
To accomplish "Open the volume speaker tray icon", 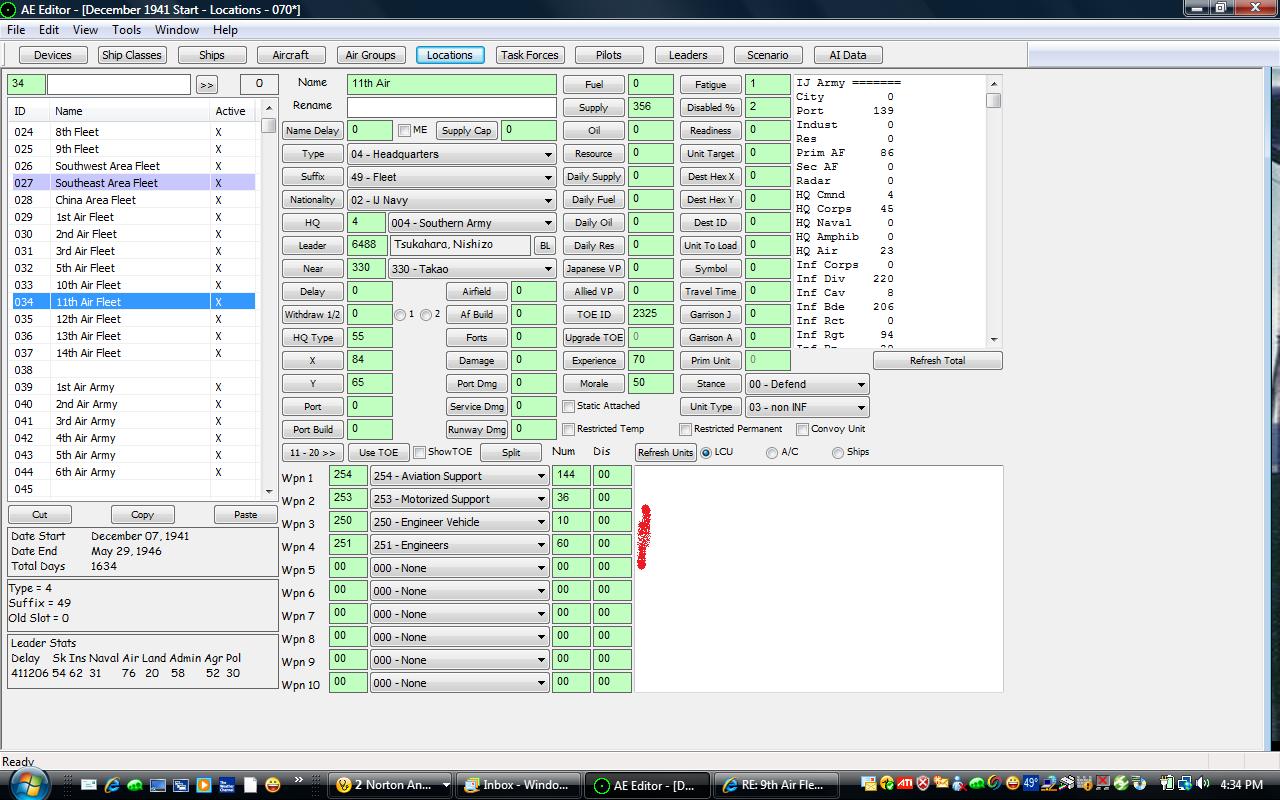I will point(1203,784).
